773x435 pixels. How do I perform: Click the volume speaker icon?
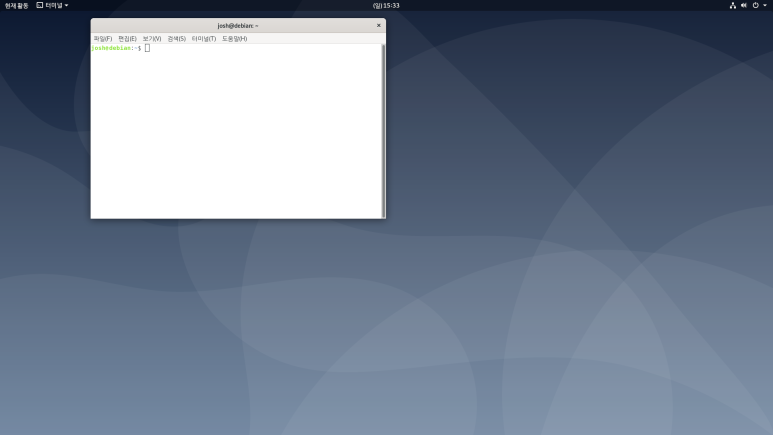(744, 5)
